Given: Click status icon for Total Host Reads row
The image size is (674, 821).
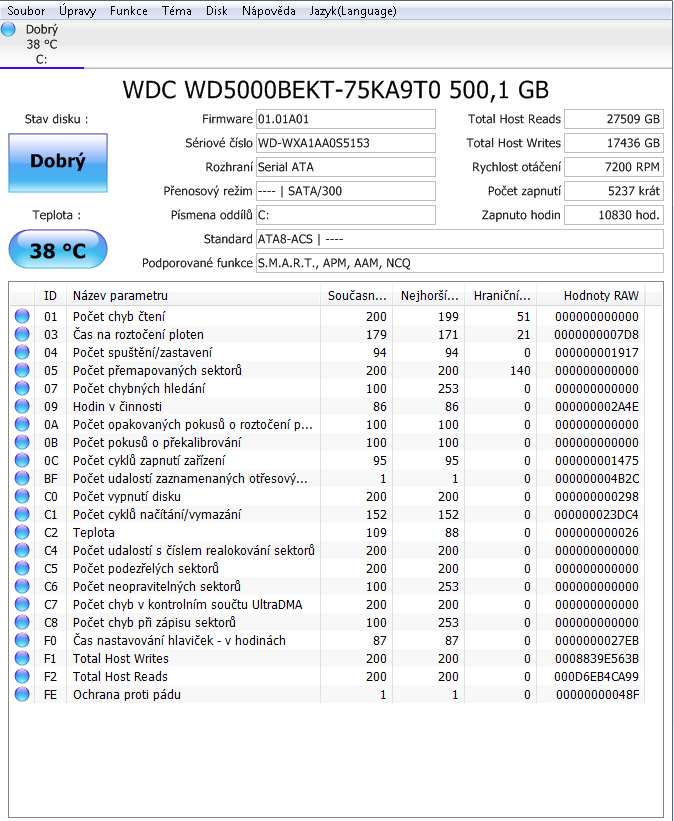Looking at the screenshot, I should coord(22,676).
